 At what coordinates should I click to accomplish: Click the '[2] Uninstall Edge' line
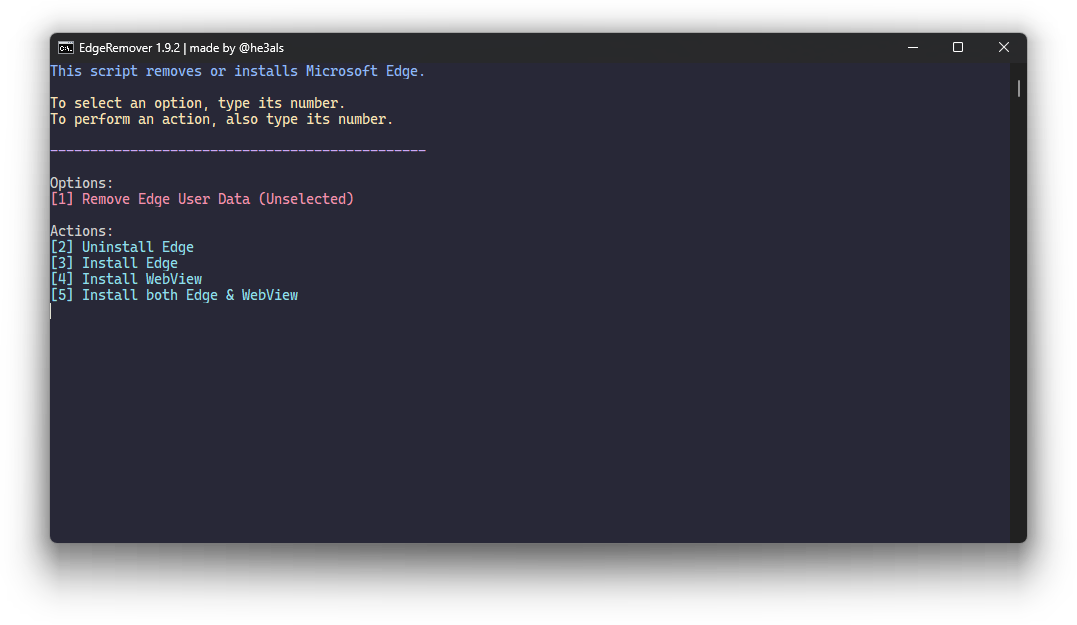(122, 247)
